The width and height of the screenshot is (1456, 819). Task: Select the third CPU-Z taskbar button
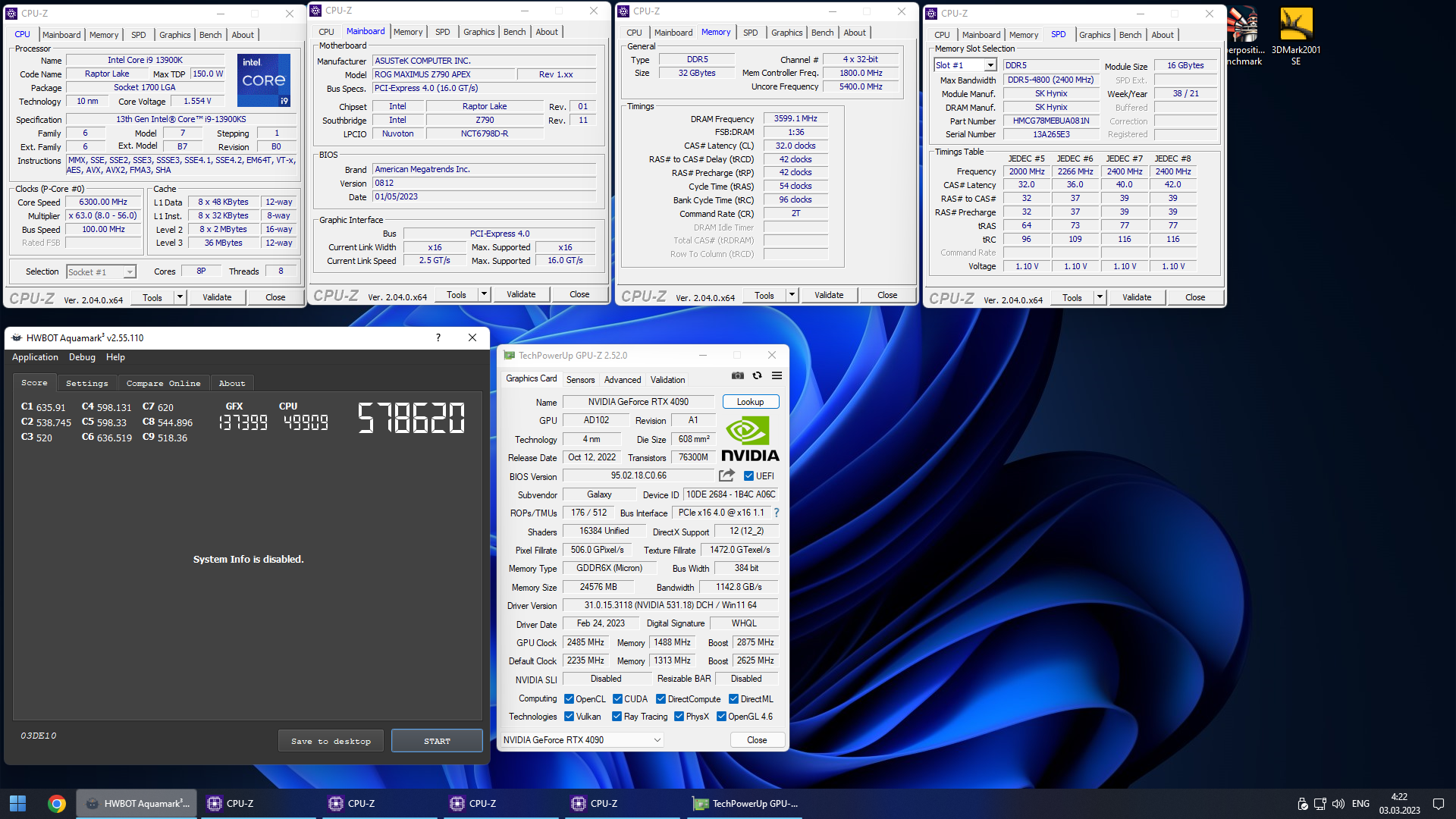coord(500,803)
